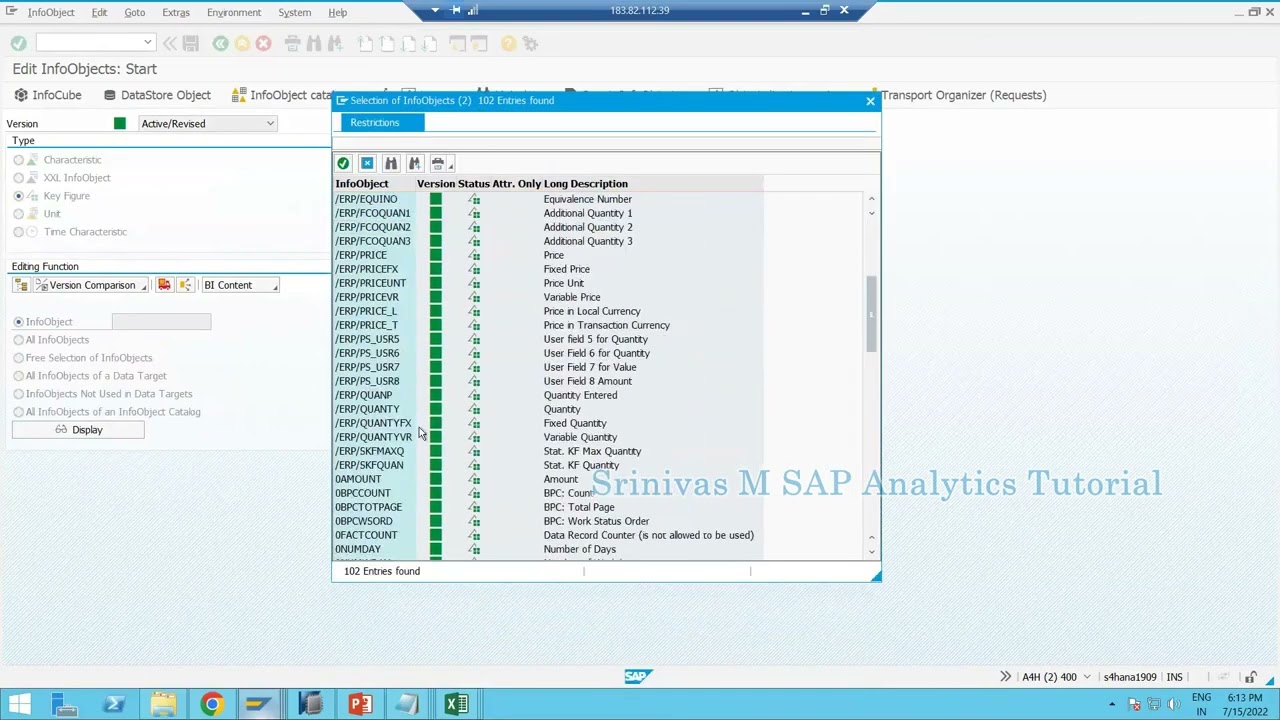
Task: Click the Display button
Action: point(78,430)
